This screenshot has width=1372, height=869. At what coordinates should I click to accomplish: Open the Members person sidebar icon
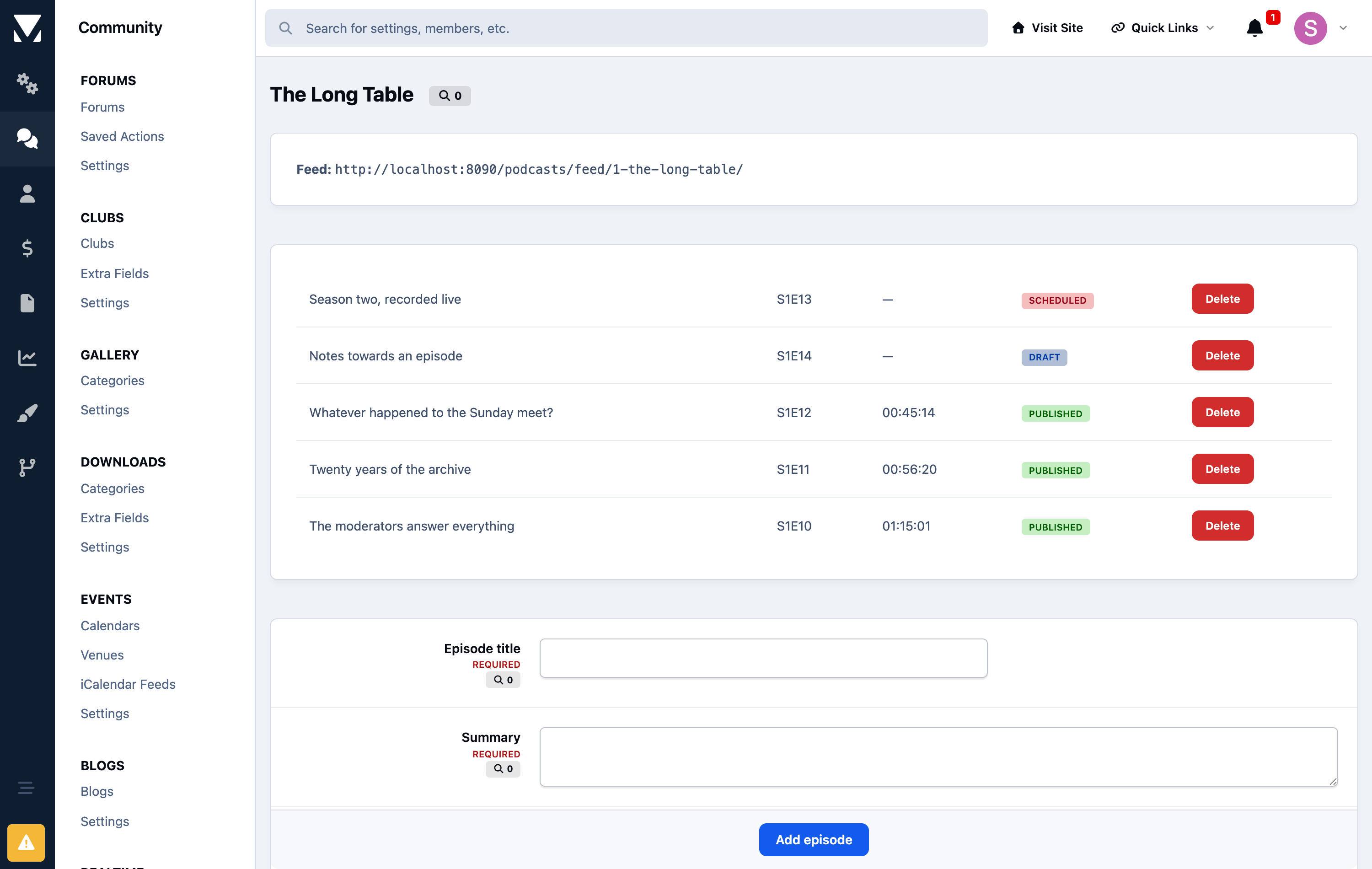27,194
